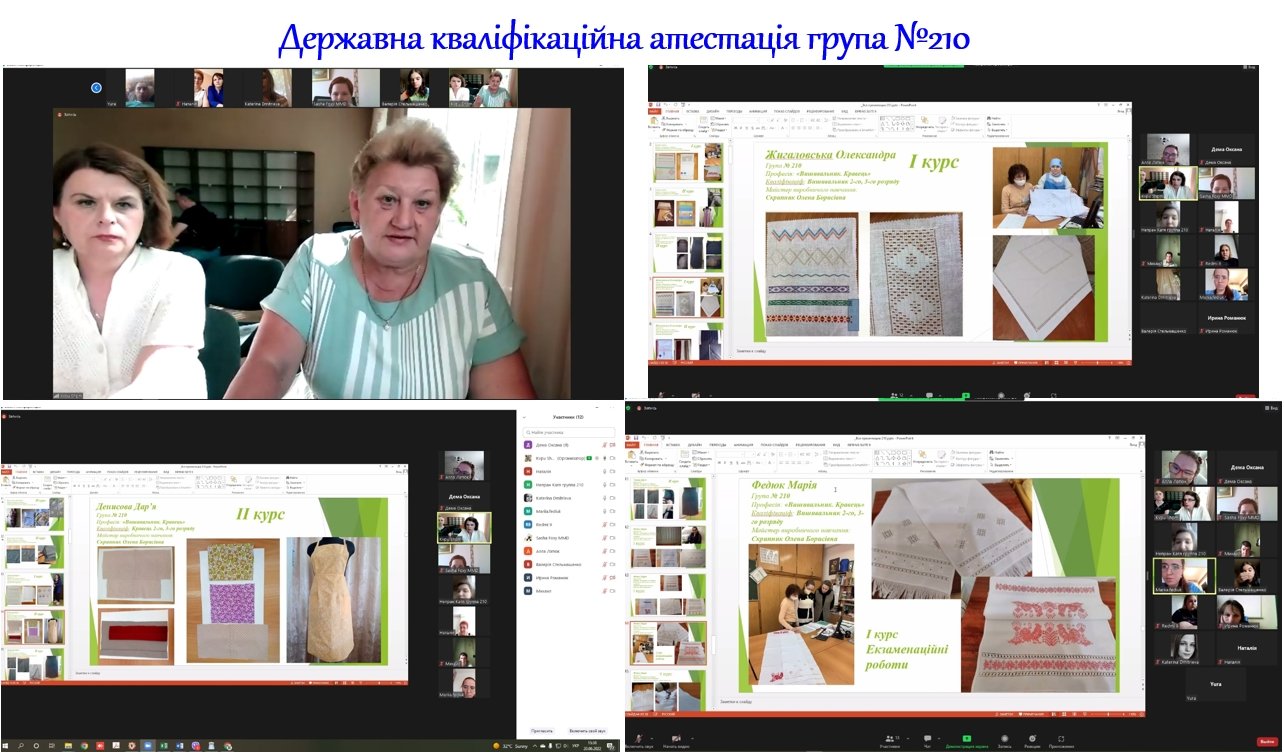Click taskbar search magnifier icon
1284x752 pixels.
pyautogui.click(x=20, y=744)
